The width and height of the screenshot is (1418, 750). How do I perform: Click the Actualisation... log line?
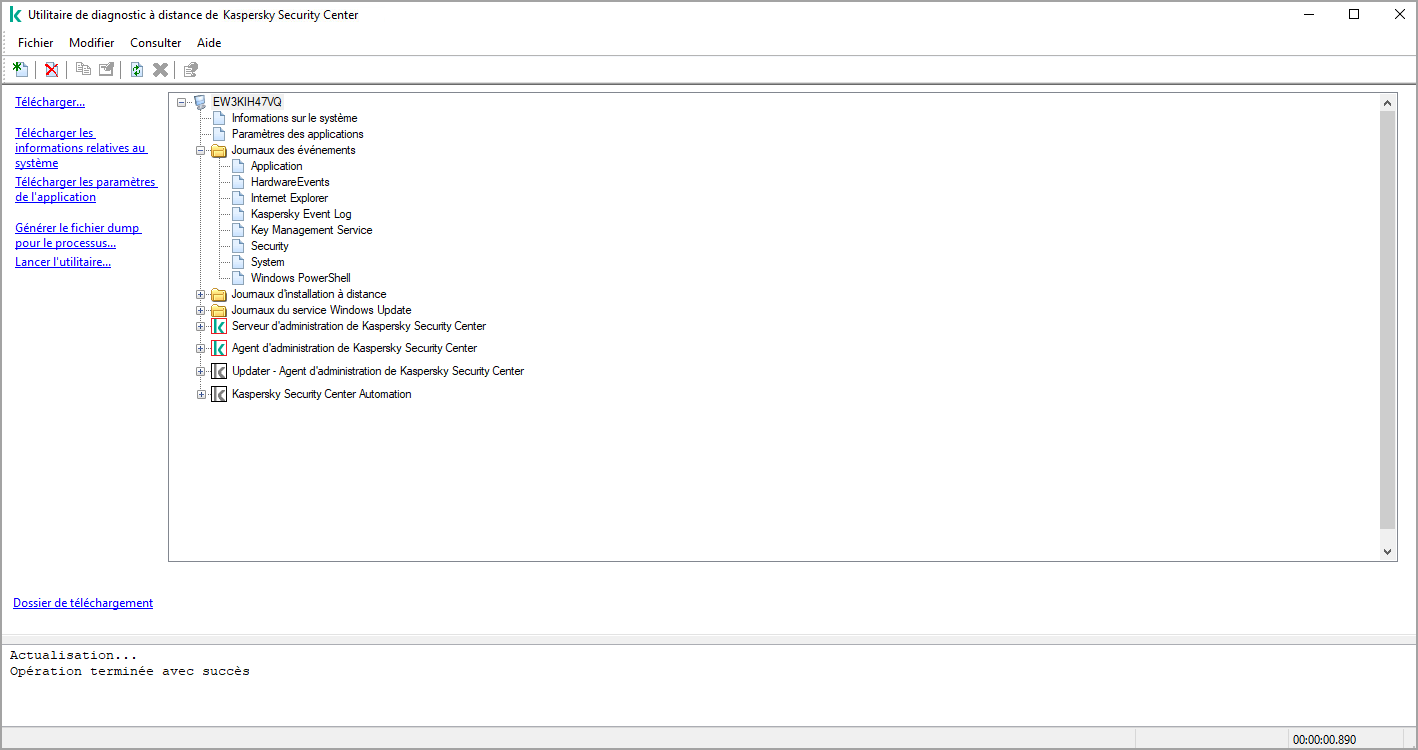tap(73, 655)
